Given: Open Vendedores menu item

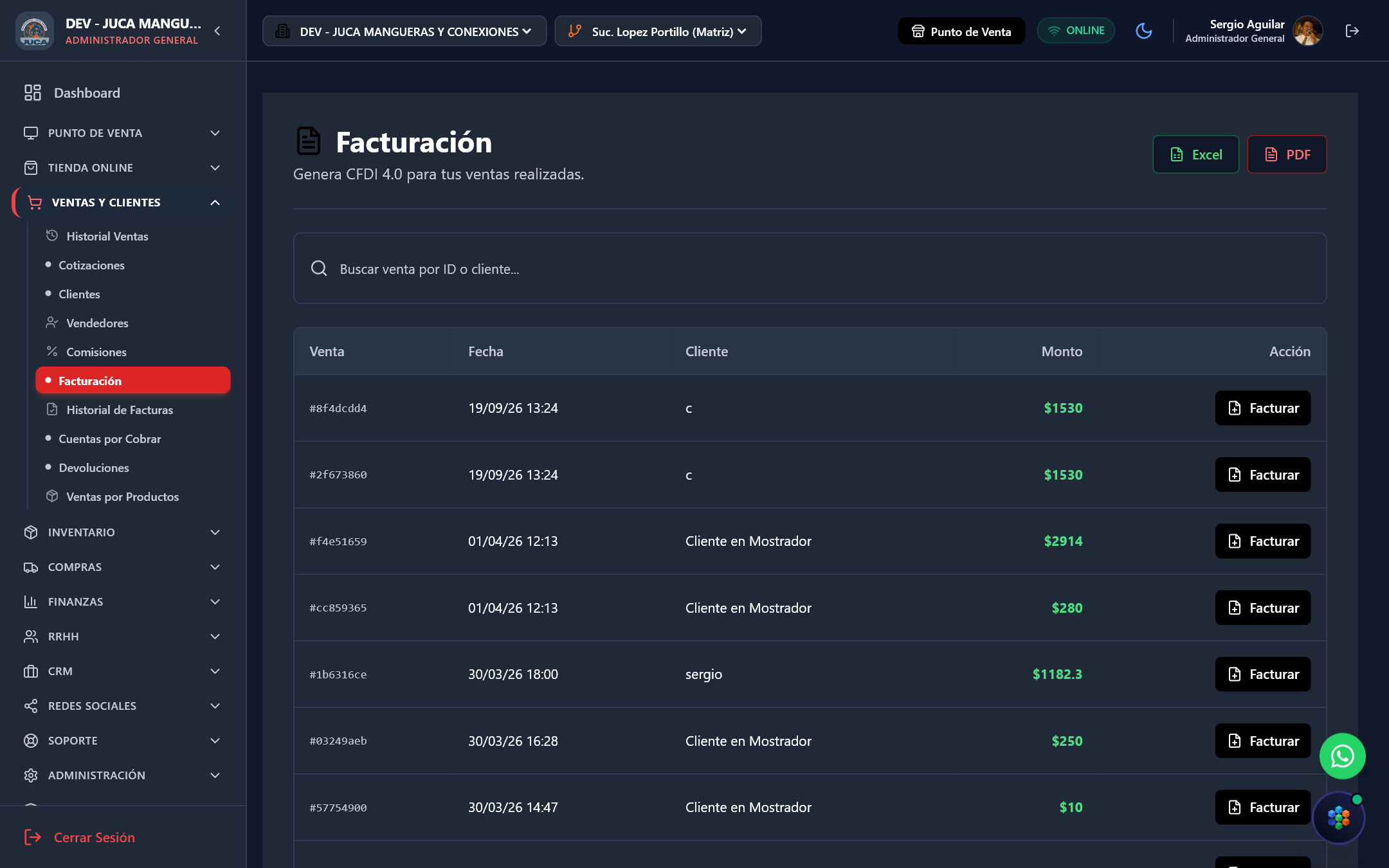Looking at the screenshot, I should [x=132, y=323].
